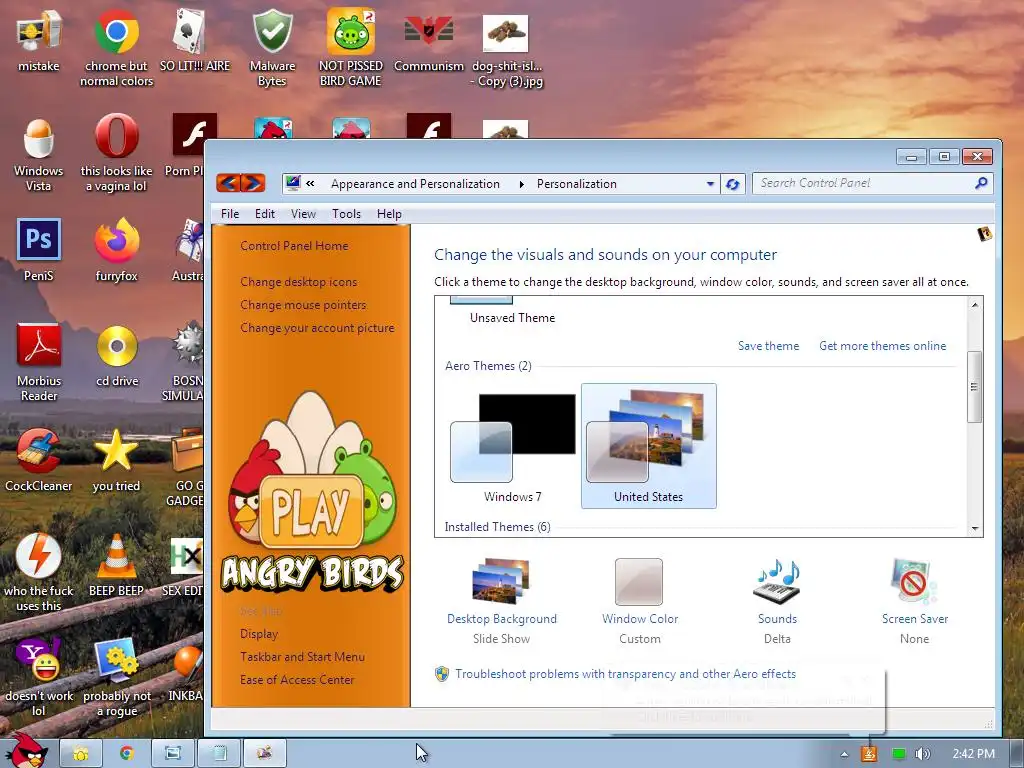Viewport: 1024px width, 768px height.
Task: Refresh the Control Panel address bar
Action: (x=732, y=184)
